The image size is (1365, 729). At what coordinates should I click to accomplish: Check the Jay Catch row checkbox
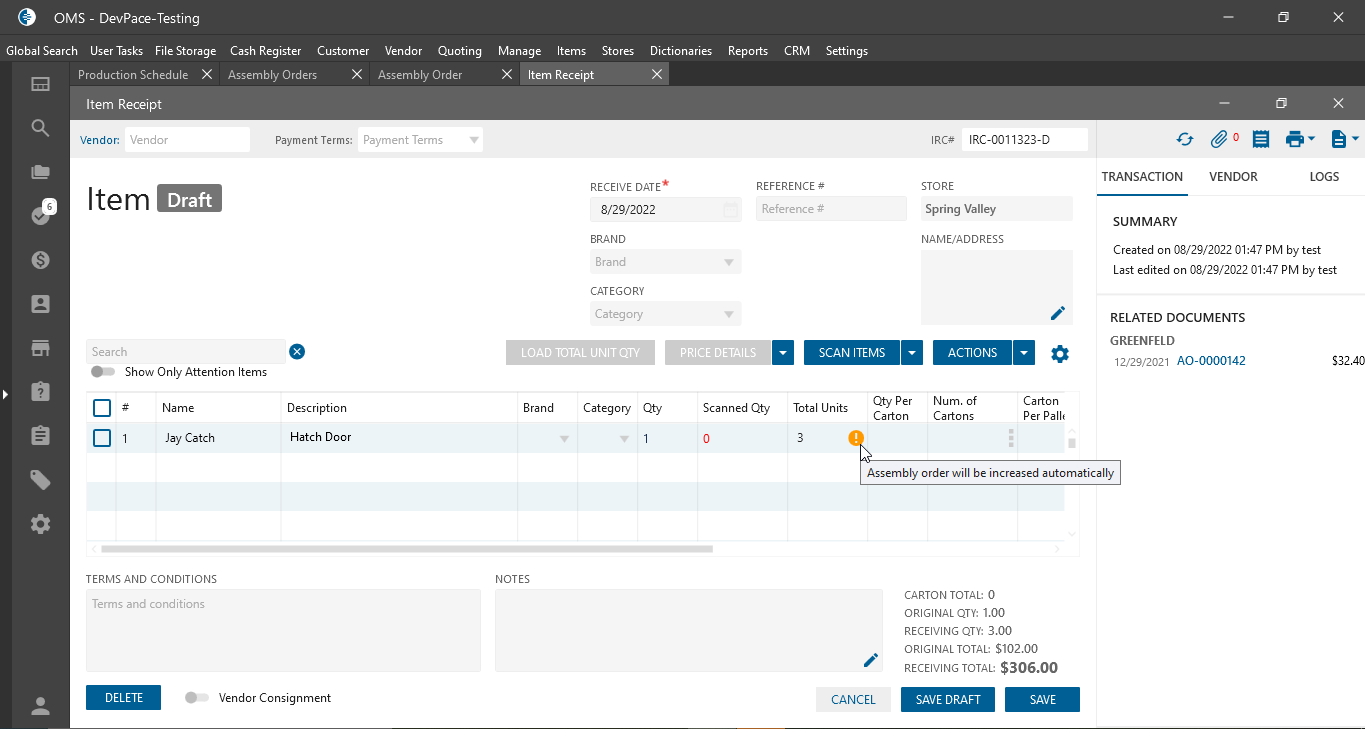[102, 438]
